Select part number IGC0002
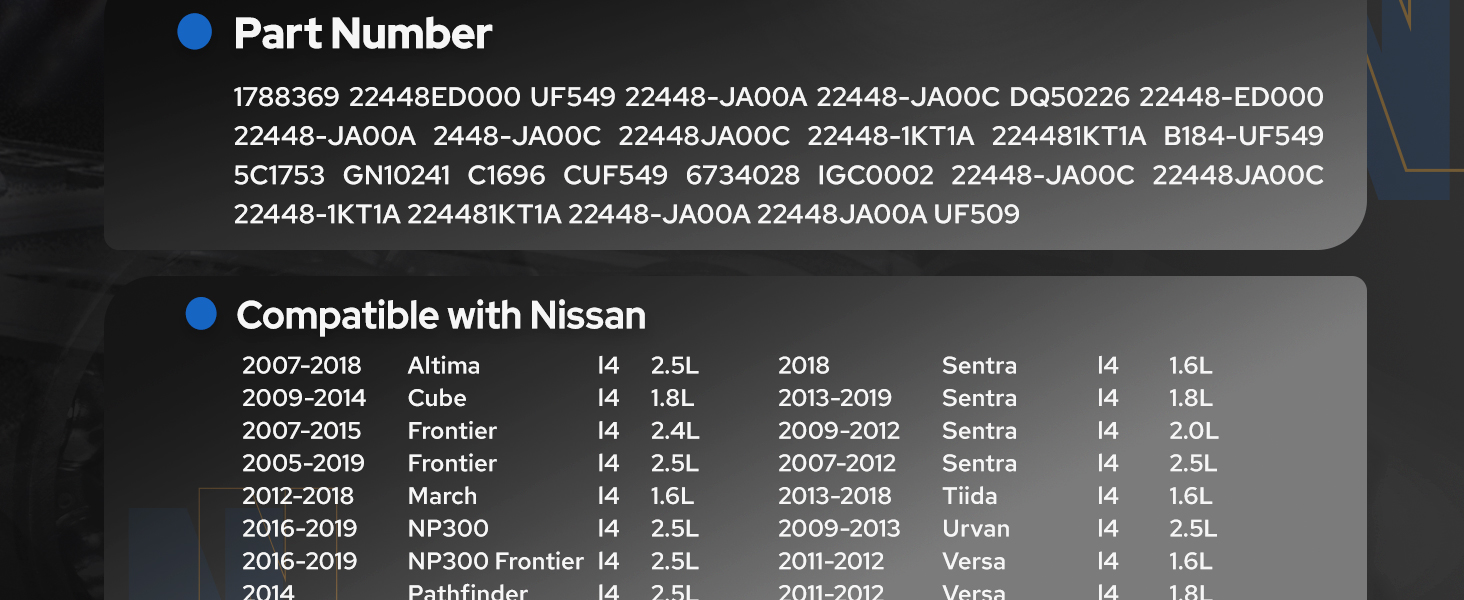 coord(875,176)
